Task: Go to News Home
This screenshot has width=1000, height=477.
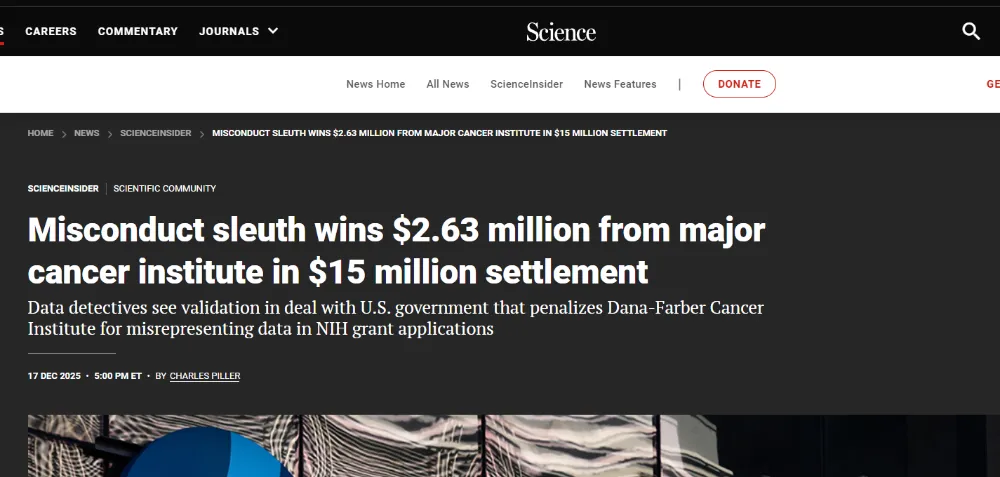Action: point(376,84)
